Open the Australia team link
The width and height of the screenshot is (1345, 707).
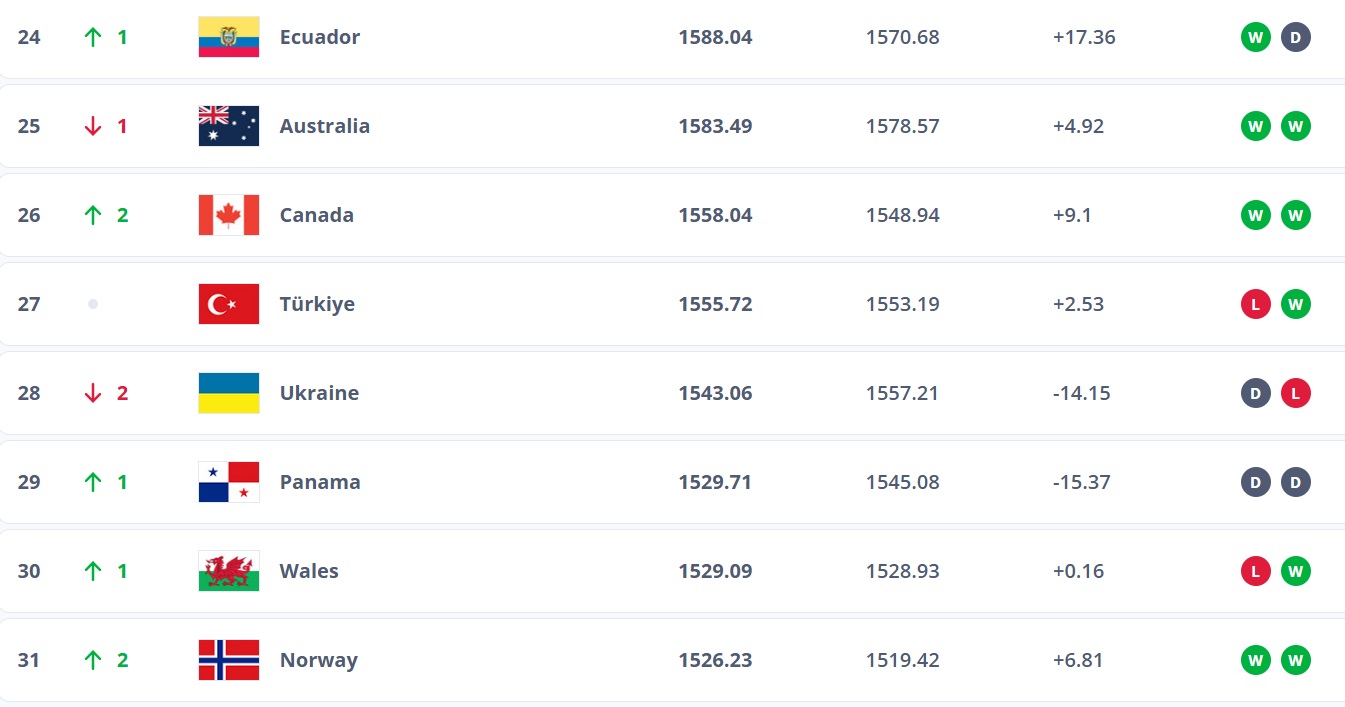tap(325, 126)
